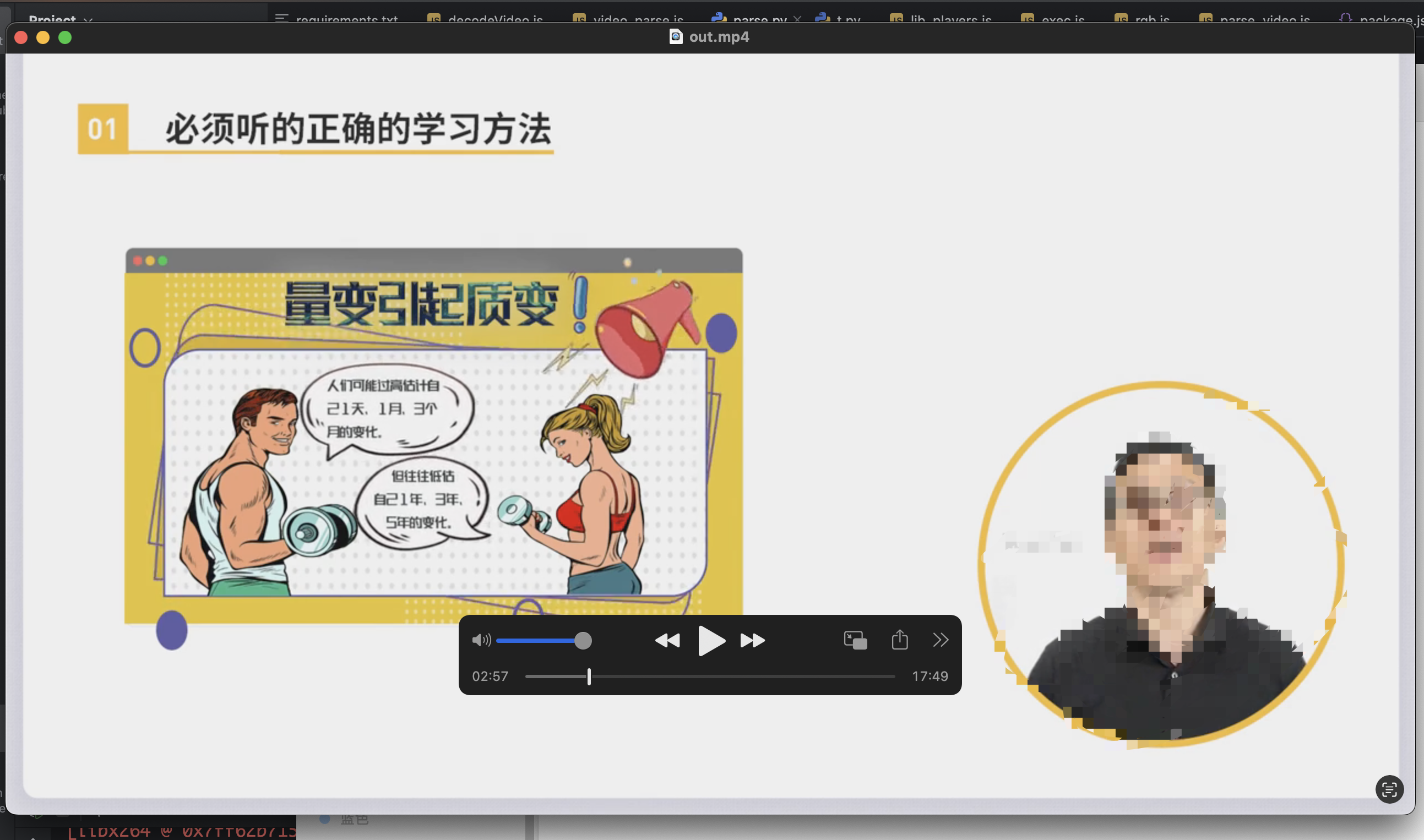This screenshot has width=1424, height=840.
Task: Expand the Project dropdown chevron
Action: tap(88, 20)
